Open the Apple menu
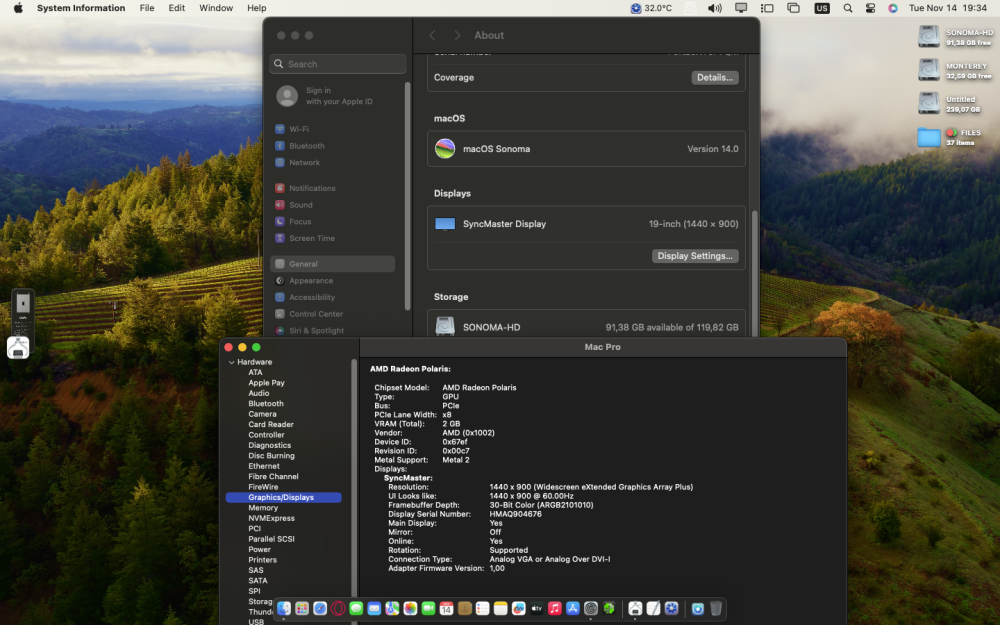This screenshot has height=625, width=1000. [18, 8]
